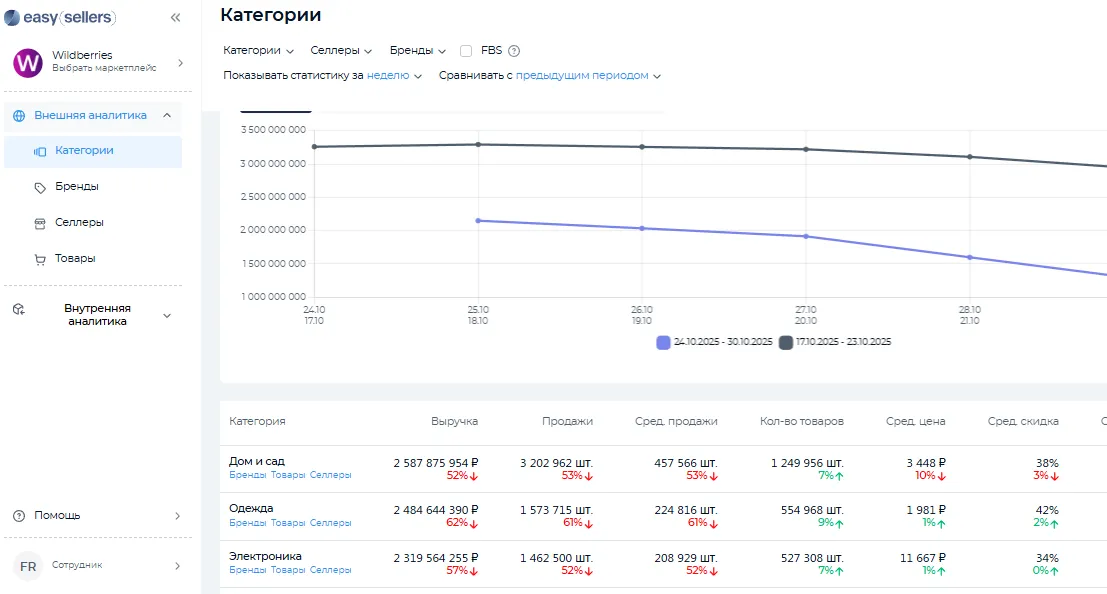This screenshot has height=594, width=1107.
Task: Open the Сотрудник profile menu
Action: 97,565
